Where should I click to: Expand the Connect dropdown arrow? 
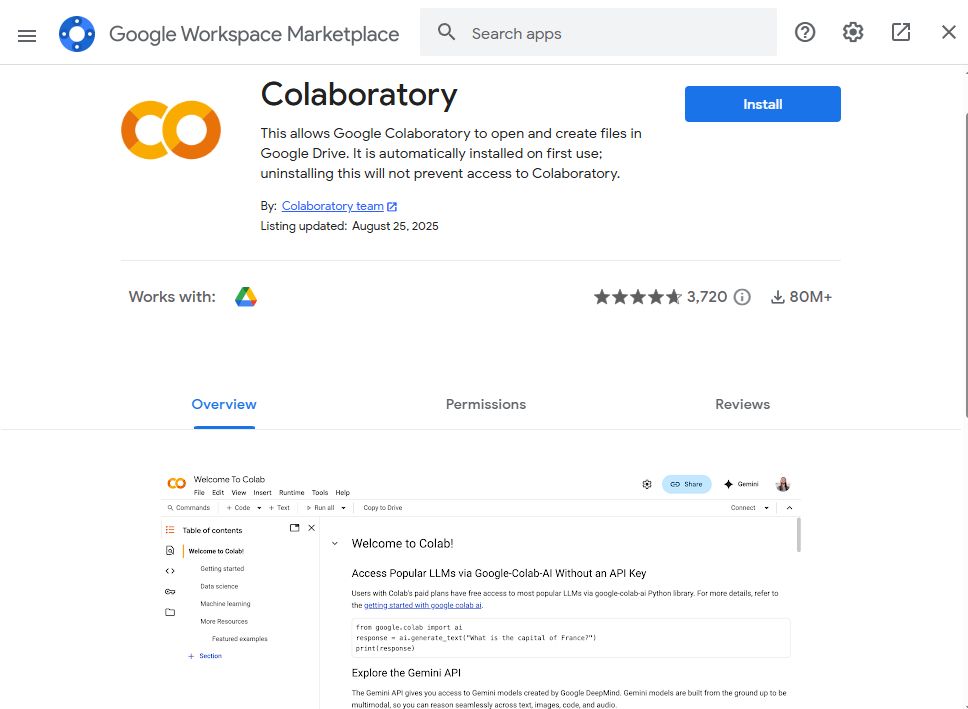767,508
